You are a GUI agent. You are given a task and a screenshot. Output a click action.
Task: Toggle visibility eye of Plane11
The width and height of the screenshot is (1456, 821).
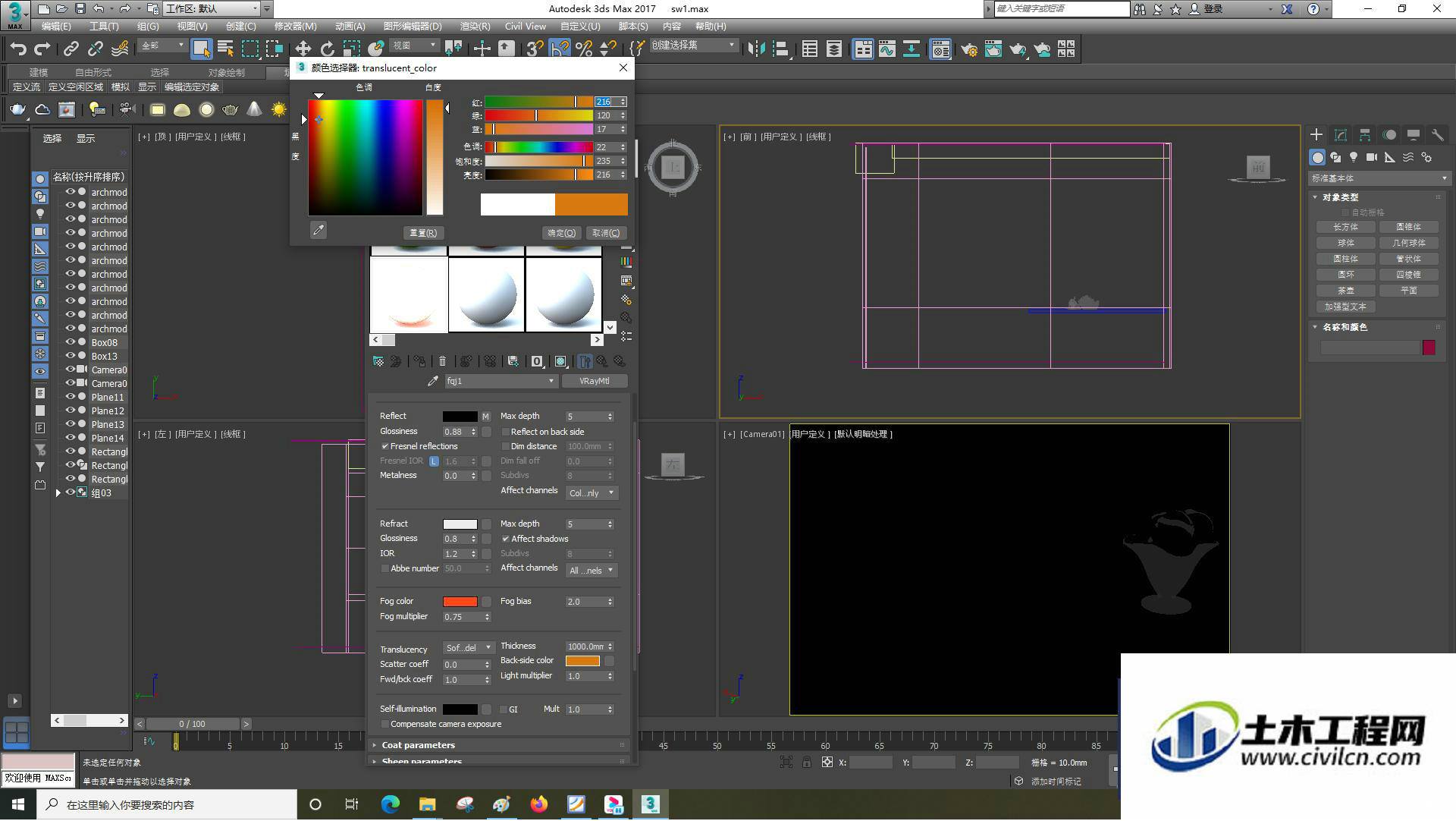(70, 397)
